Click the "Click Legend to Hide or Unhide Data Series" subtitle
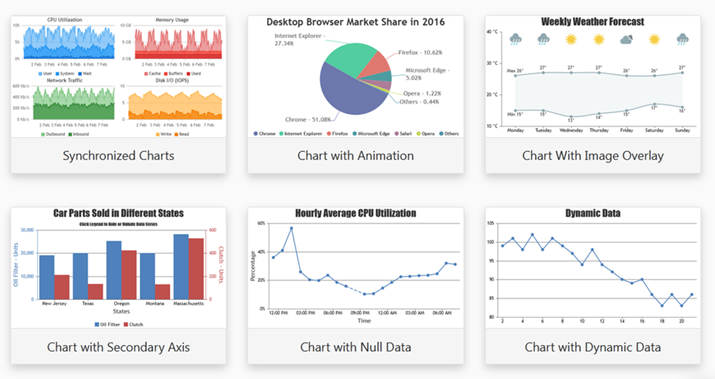 pyautogui.click(x=118, y=224)
